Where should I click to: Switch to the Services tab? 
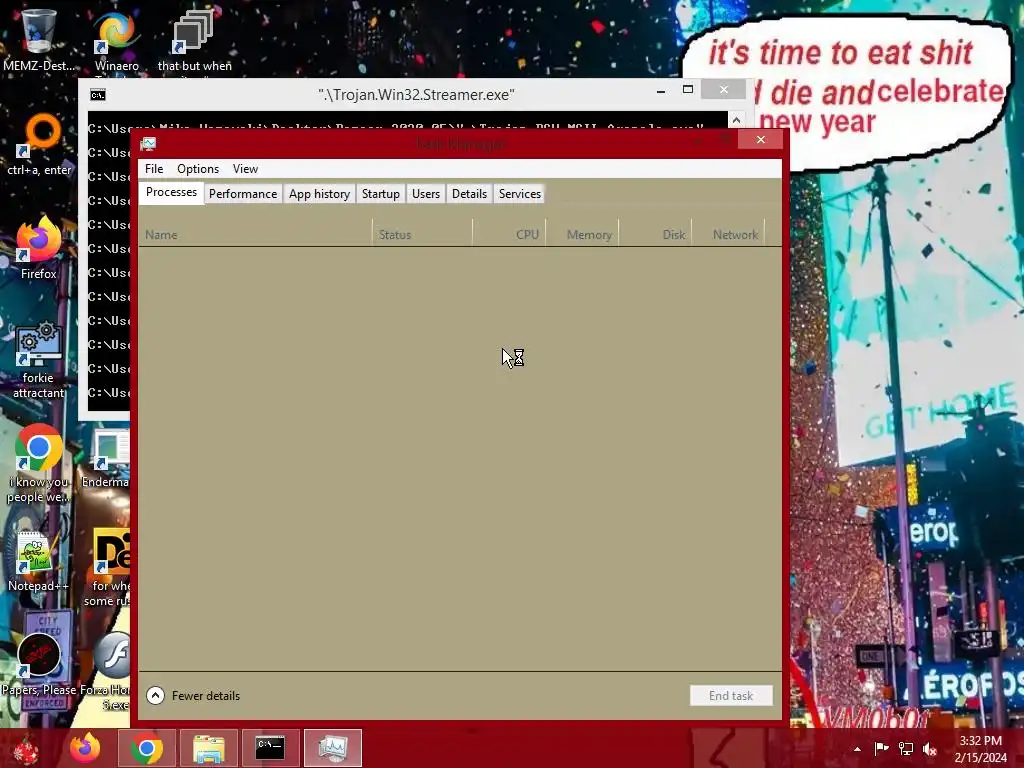point(520,194)
